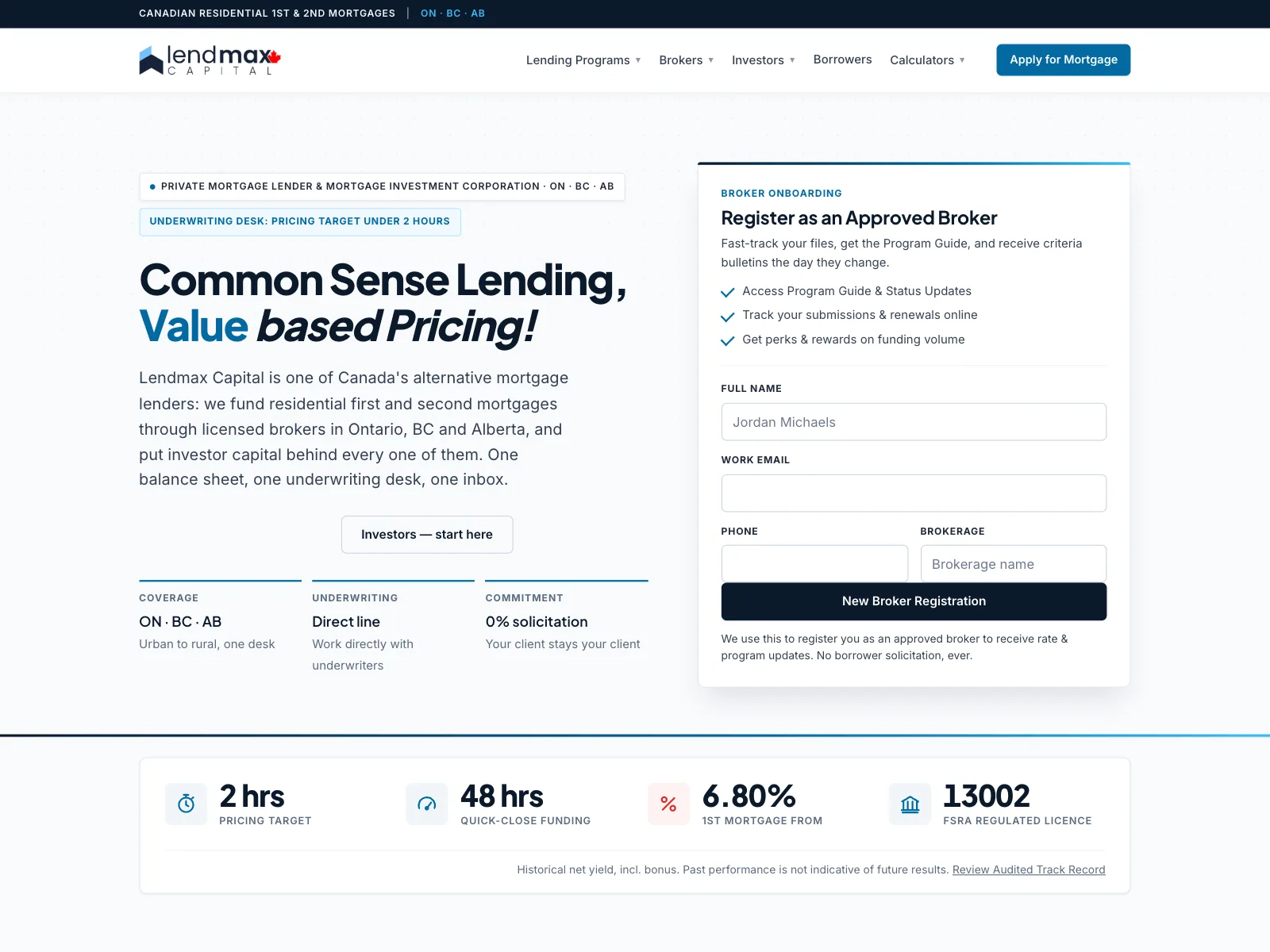The width and height of the screenshot is (1270, 952).
Task: Click the speedometer icon beside 48 hrs
Action: point(427,804)
